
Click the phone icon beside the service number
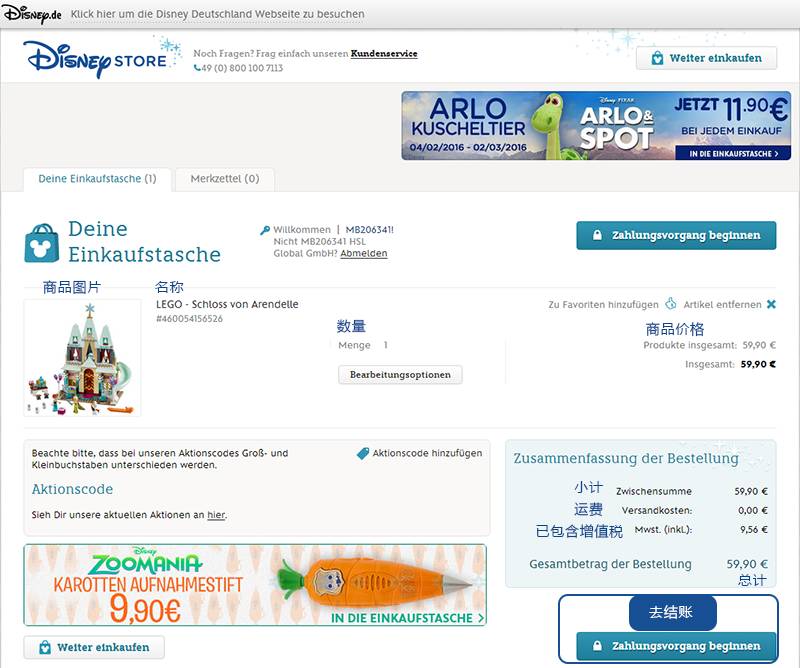pos(197,68)
